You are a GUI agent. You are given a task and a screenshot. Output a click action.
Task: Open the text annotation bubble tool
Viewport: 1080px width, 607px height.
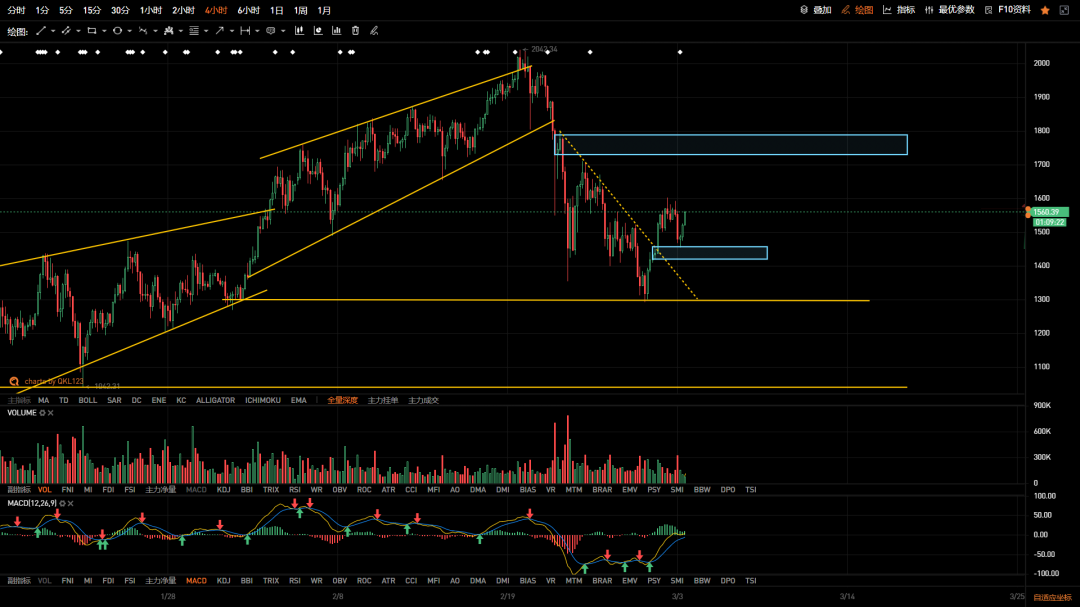pyautogui.click(x=270, y=31)
